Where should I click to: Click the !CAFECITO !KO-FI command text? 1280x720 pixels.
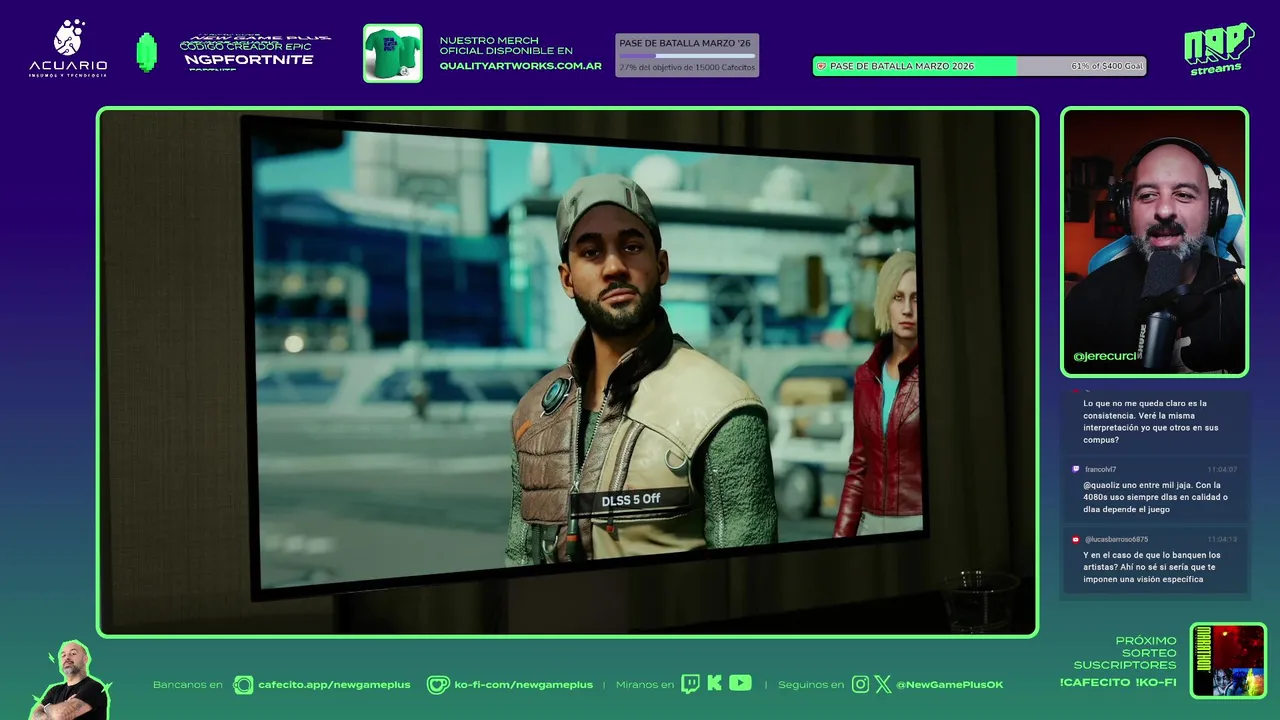pos(1118,682)
